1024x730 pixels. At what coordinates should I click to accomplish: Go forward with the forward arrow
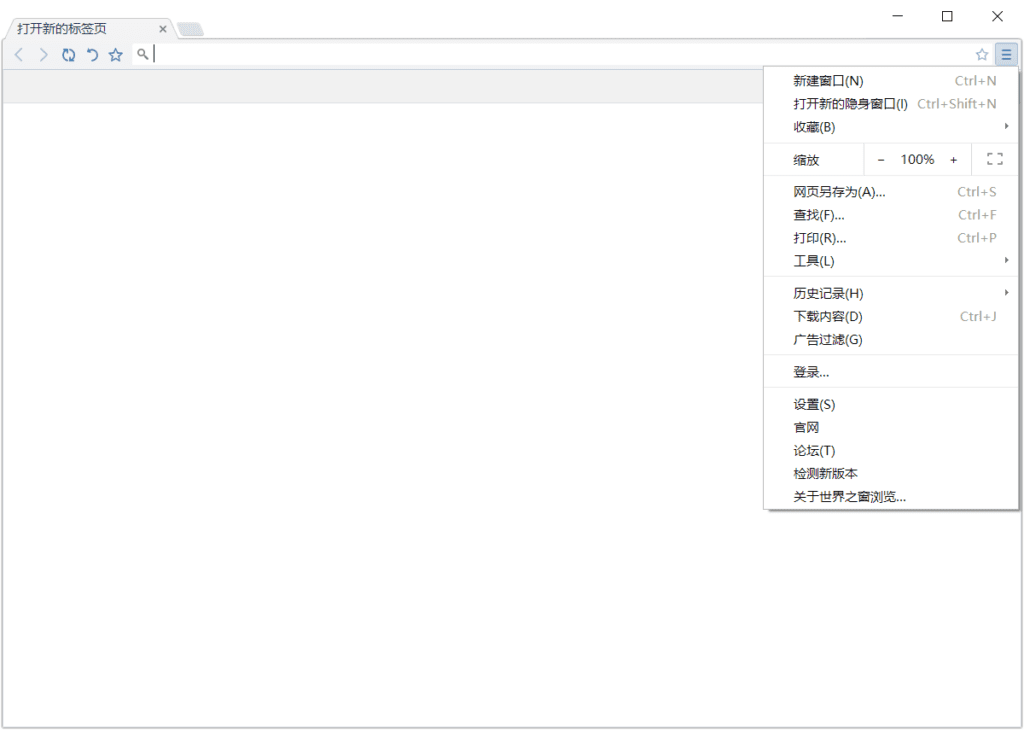(x=44, y=55)
